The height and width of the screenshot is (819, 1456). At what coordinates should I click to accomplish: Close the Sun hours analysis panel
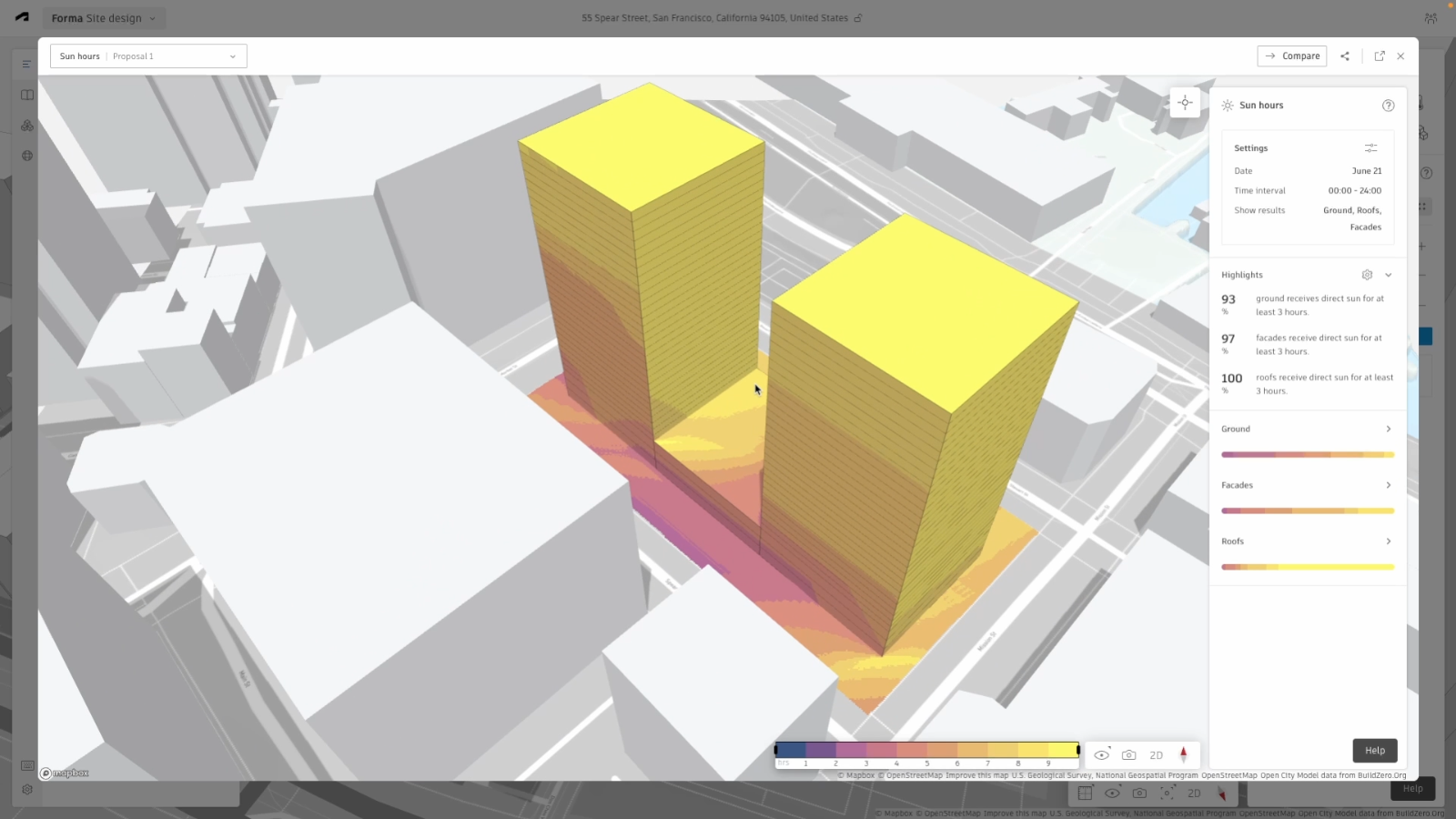(1400, 56)
